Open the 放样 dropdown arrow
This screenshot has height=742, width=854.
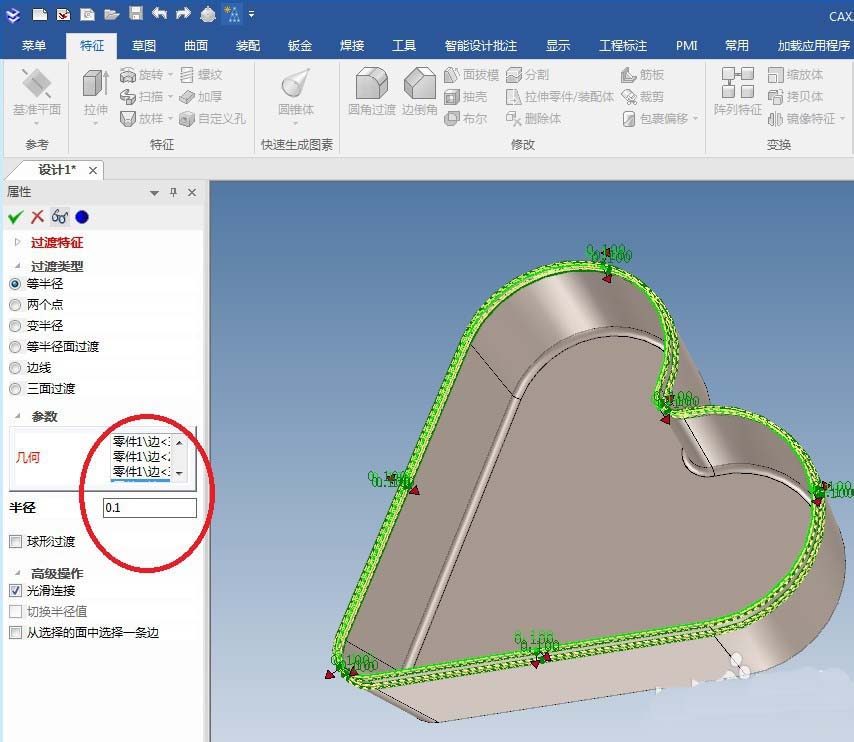click(x=170, y=118)
